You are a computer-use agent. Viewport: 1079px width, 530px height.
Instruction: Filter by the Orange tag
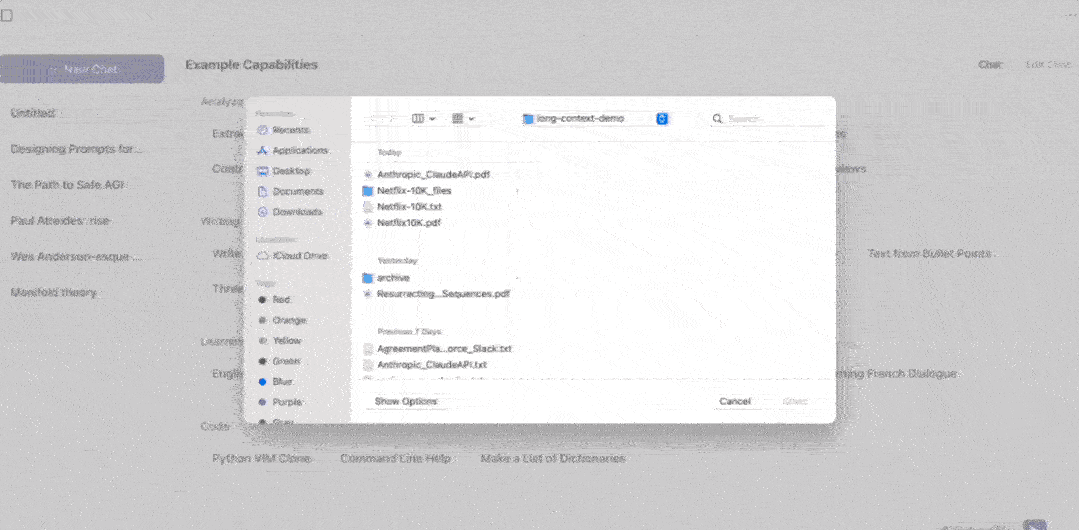(x=282, y=321)
